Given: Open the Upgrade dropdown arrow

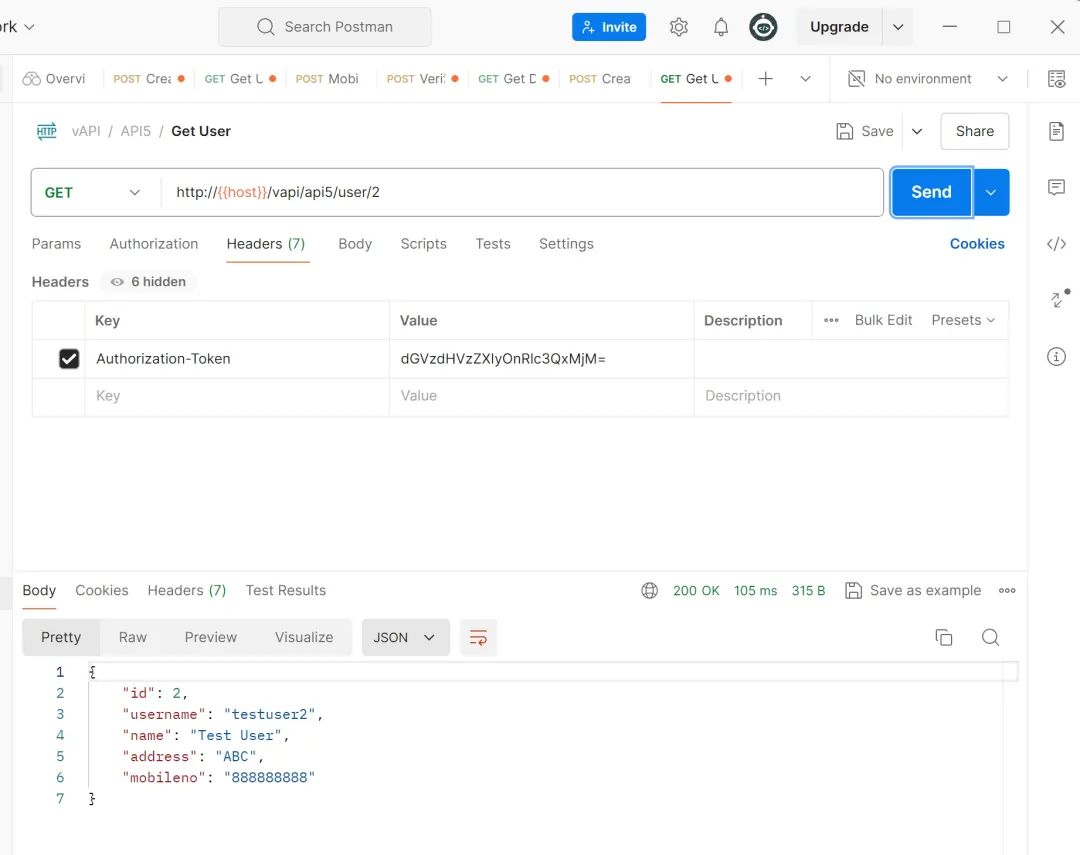Looking at the screenshot, I should [897, 27].
